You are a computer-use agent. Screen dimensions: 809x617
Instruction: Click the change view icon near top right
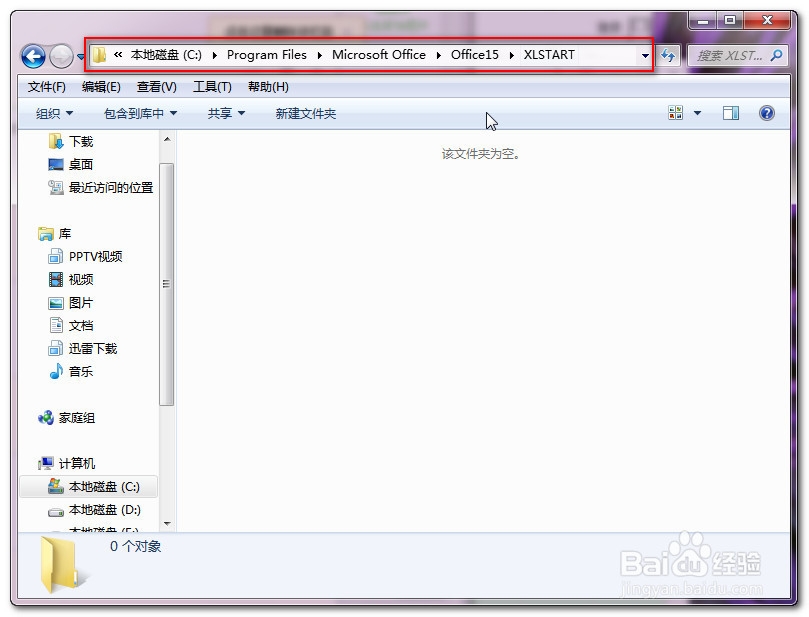(676, 112)
